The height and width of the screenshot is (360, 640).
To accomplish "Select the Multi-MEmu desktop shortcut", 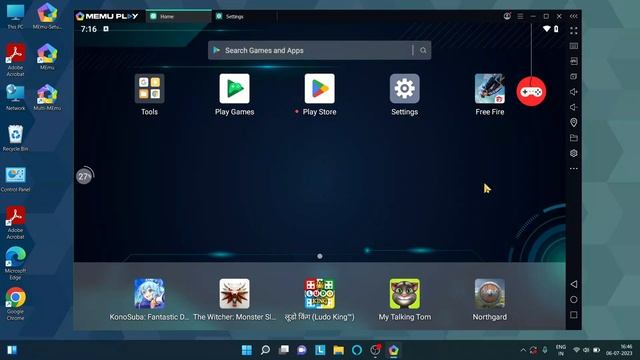I will 47,97.
